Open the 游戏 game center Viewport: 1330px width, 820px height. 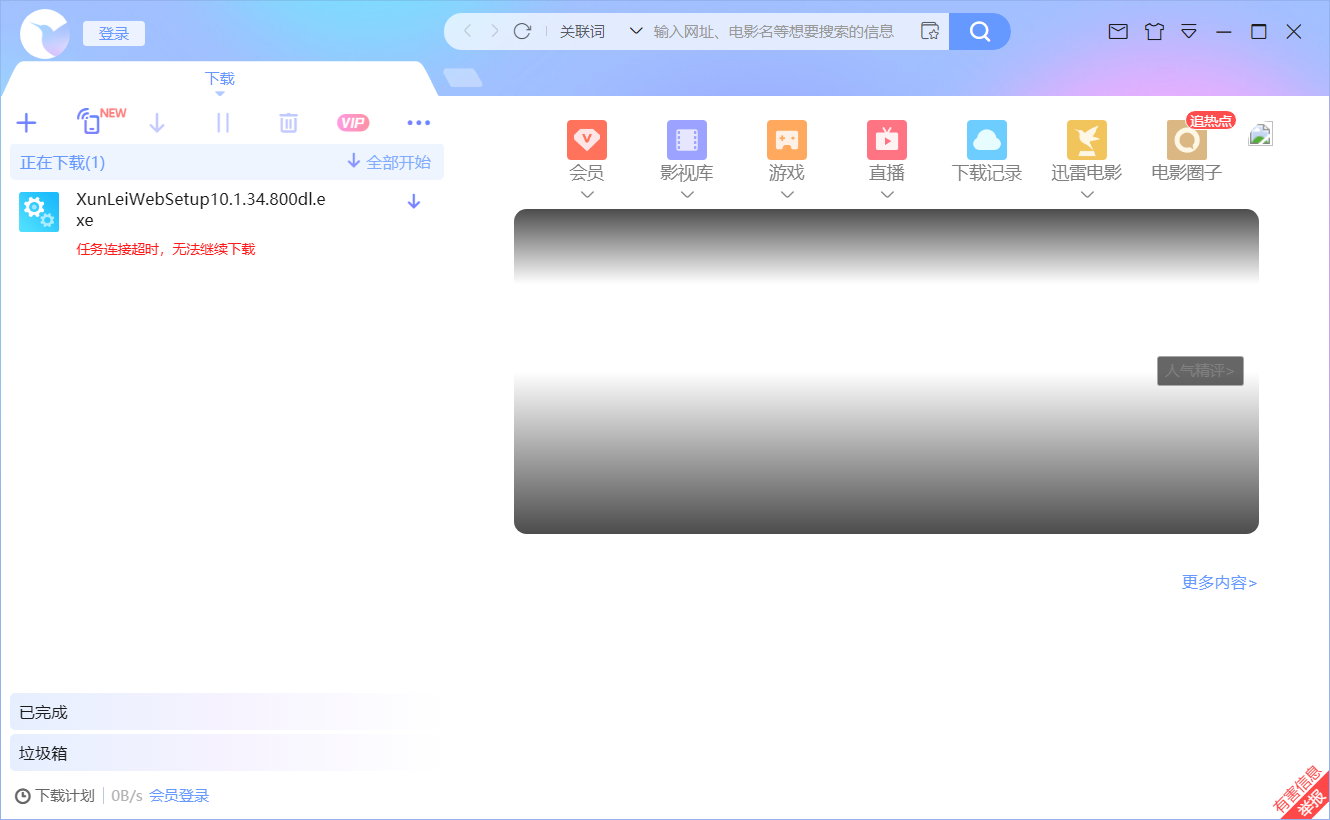(x=786, y=150)
